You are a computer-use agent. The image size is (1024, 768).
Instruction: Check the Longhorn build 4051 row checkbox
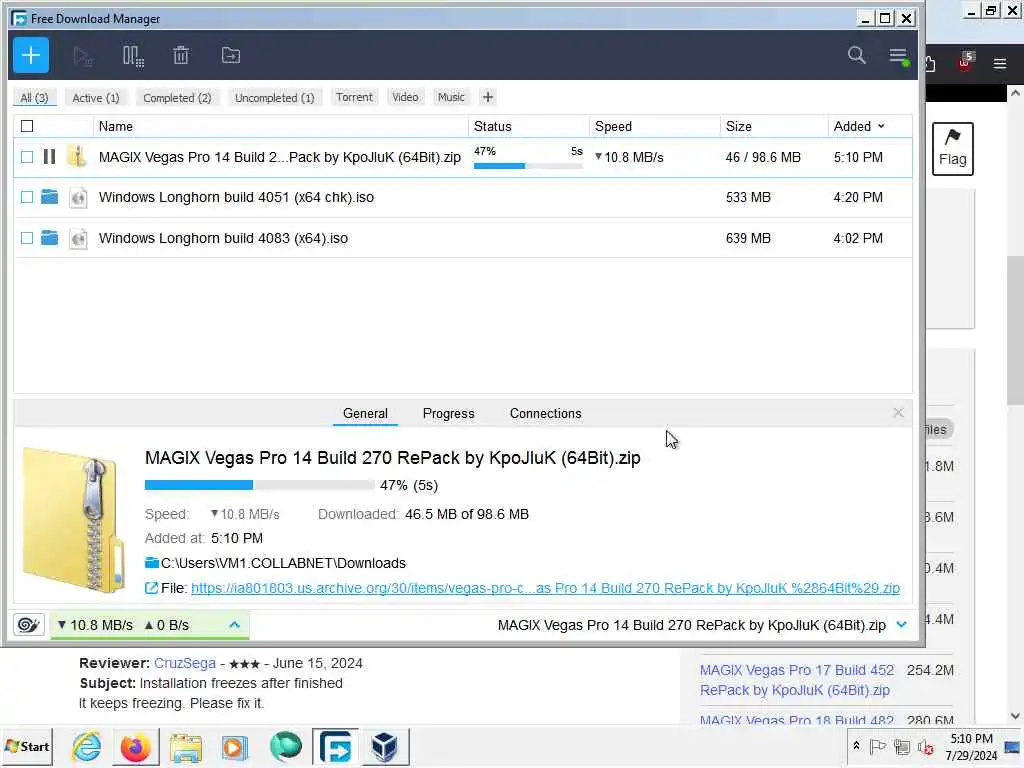[x=27, y=197]
